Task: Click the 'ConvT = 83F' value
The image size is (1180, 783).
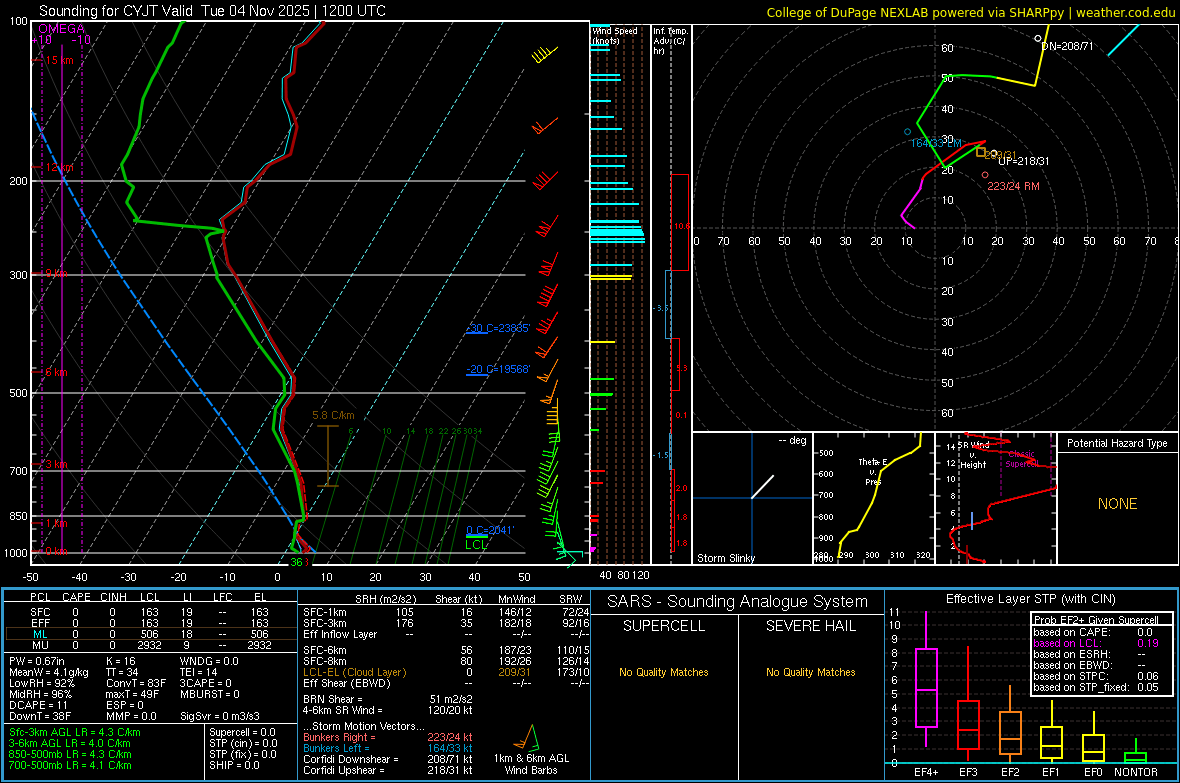Action: pos(135,684)
